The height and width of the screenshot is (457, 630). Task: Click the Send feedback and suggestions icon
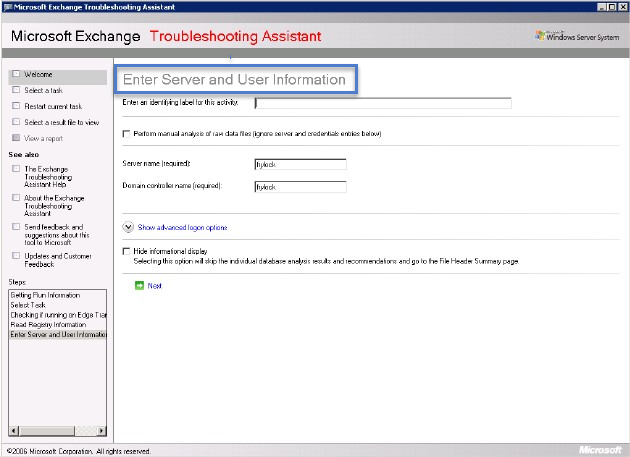[16, 226]
